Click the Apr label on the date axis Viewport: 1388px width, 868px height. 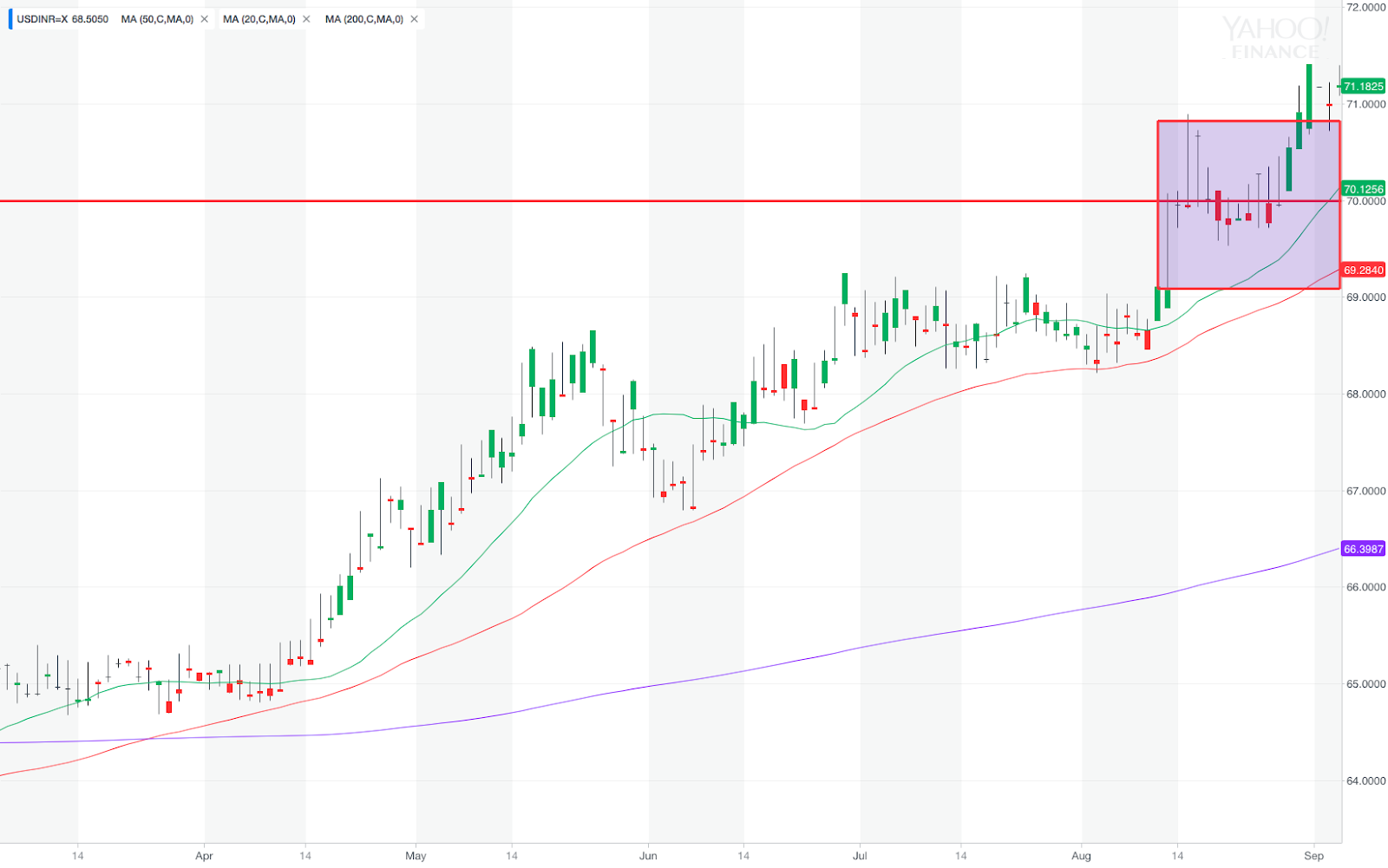click(x=204, y=856)
